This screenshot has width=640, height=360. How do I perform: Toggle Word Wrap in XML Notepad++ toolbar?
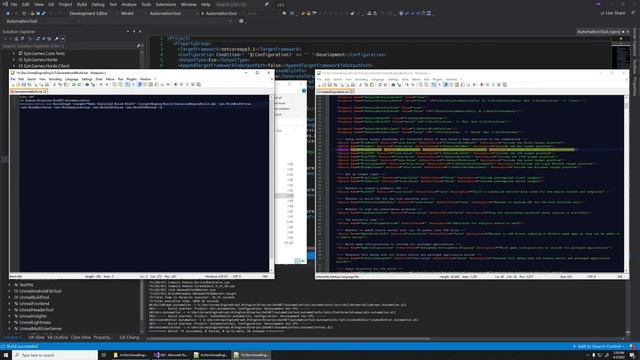coord(433,85)
